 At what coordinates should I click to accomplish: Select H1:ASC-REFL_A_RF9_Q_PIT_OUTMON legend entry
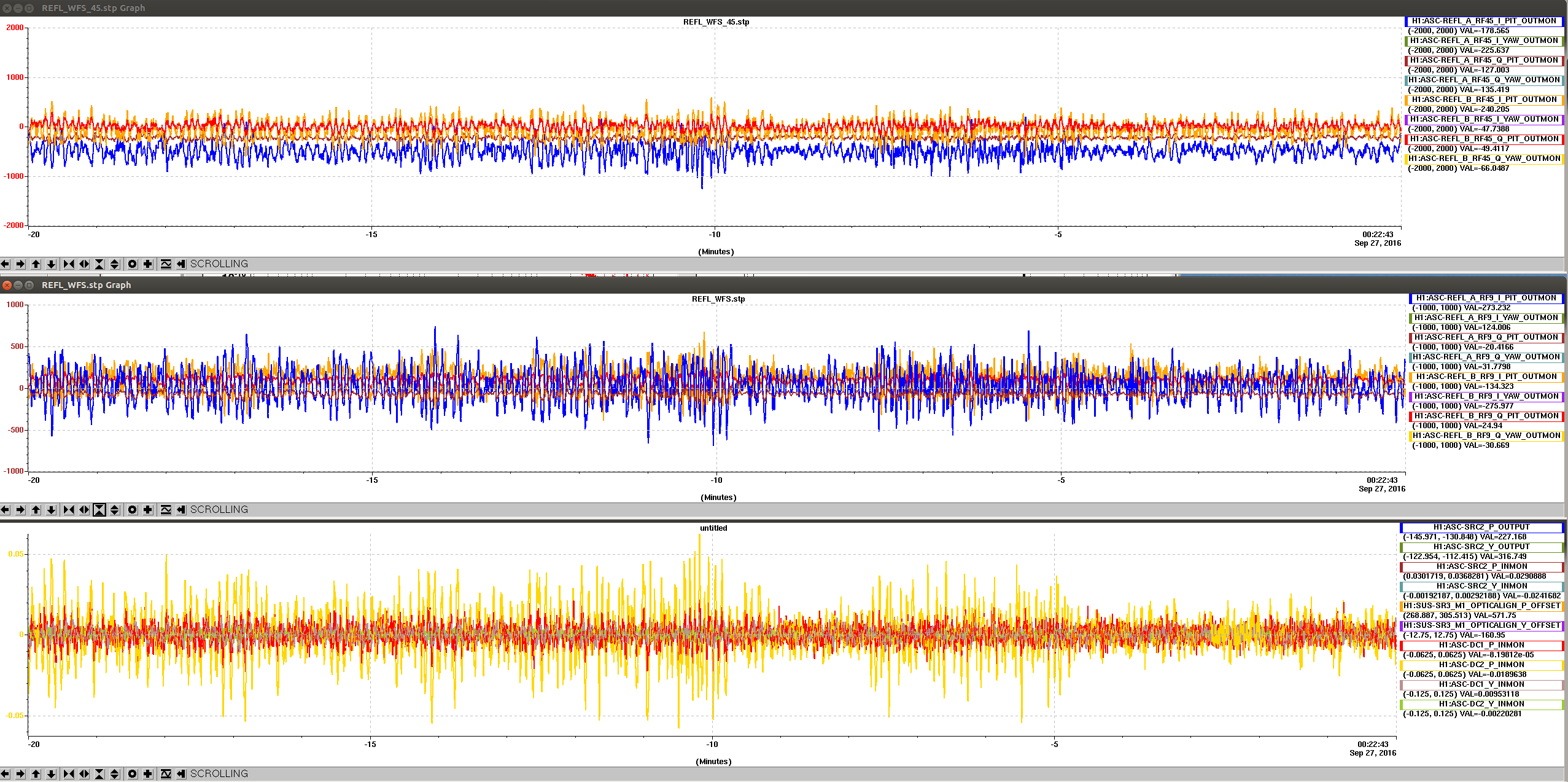click(x=1486, y=337)
